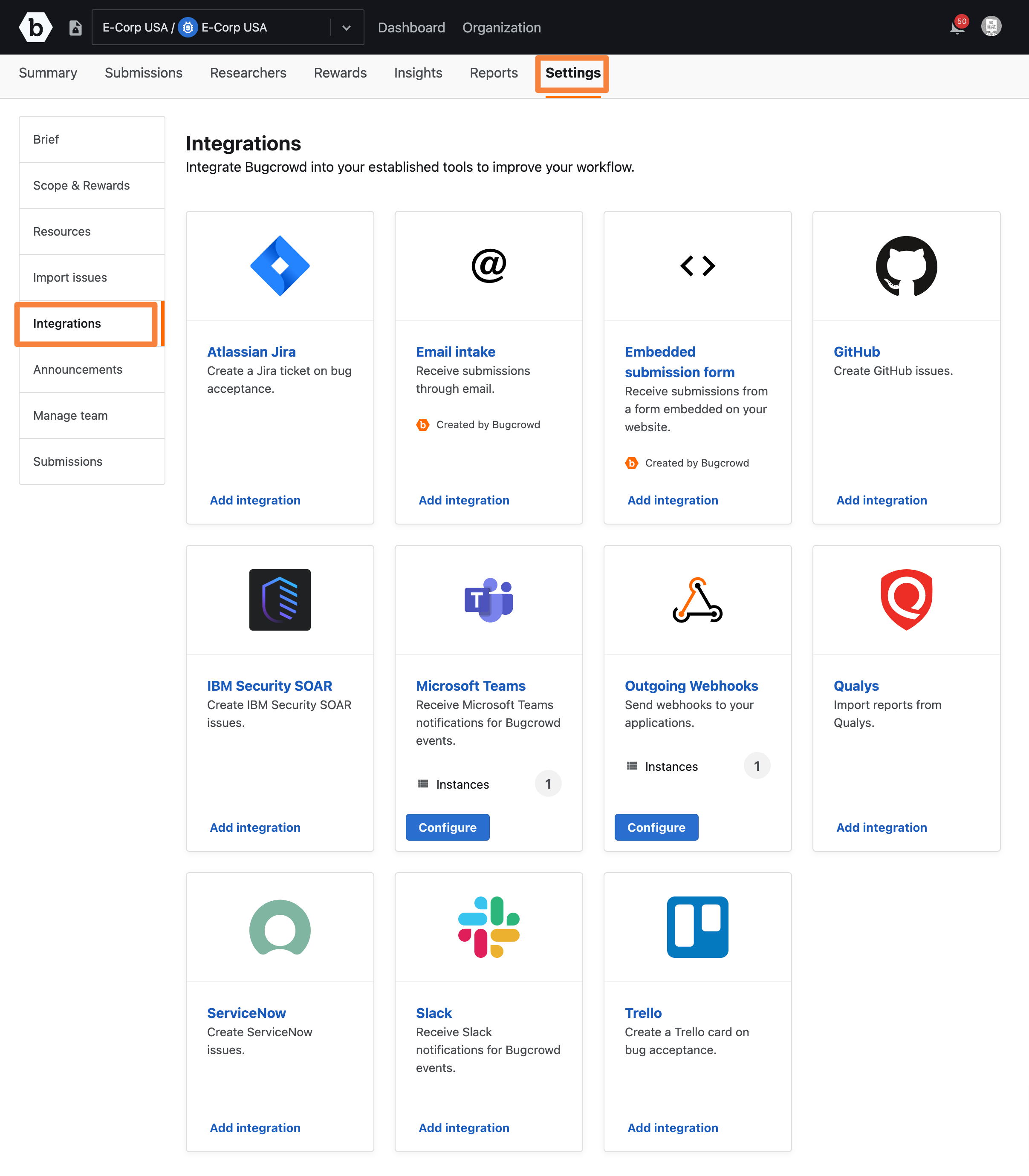The width and height of the screenshot is (1029, 1176).
Task: Click the ServiceNow title link
Action: coord(246,1013)
